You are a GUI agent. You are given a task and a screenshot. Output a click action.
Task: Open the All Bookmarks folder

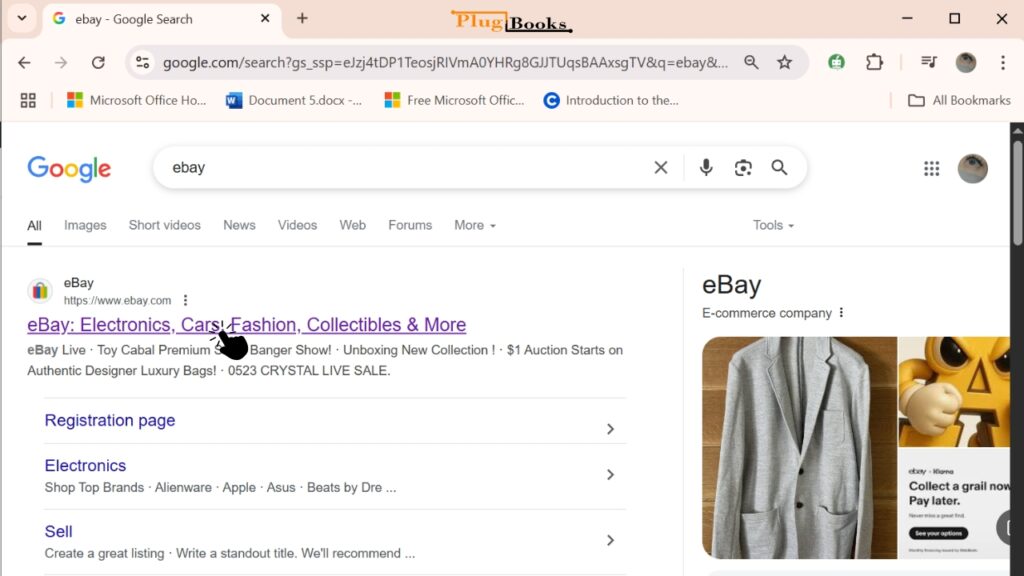[959, 101]
